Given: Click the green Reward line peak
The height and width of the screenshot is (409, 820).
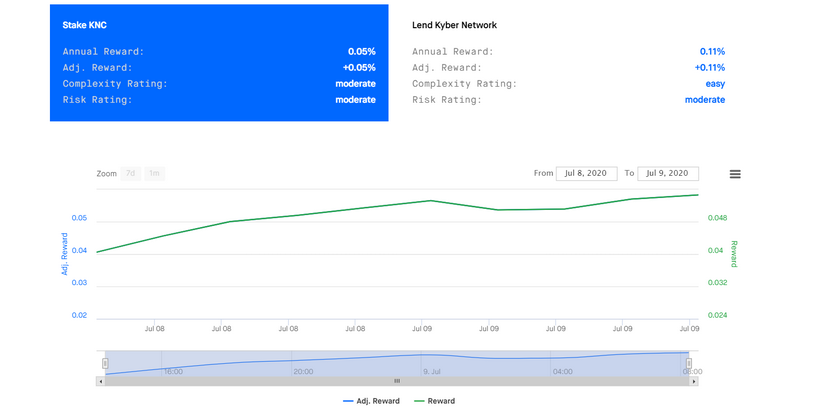Looking at the screenshot, I should (x=696, y=195).
